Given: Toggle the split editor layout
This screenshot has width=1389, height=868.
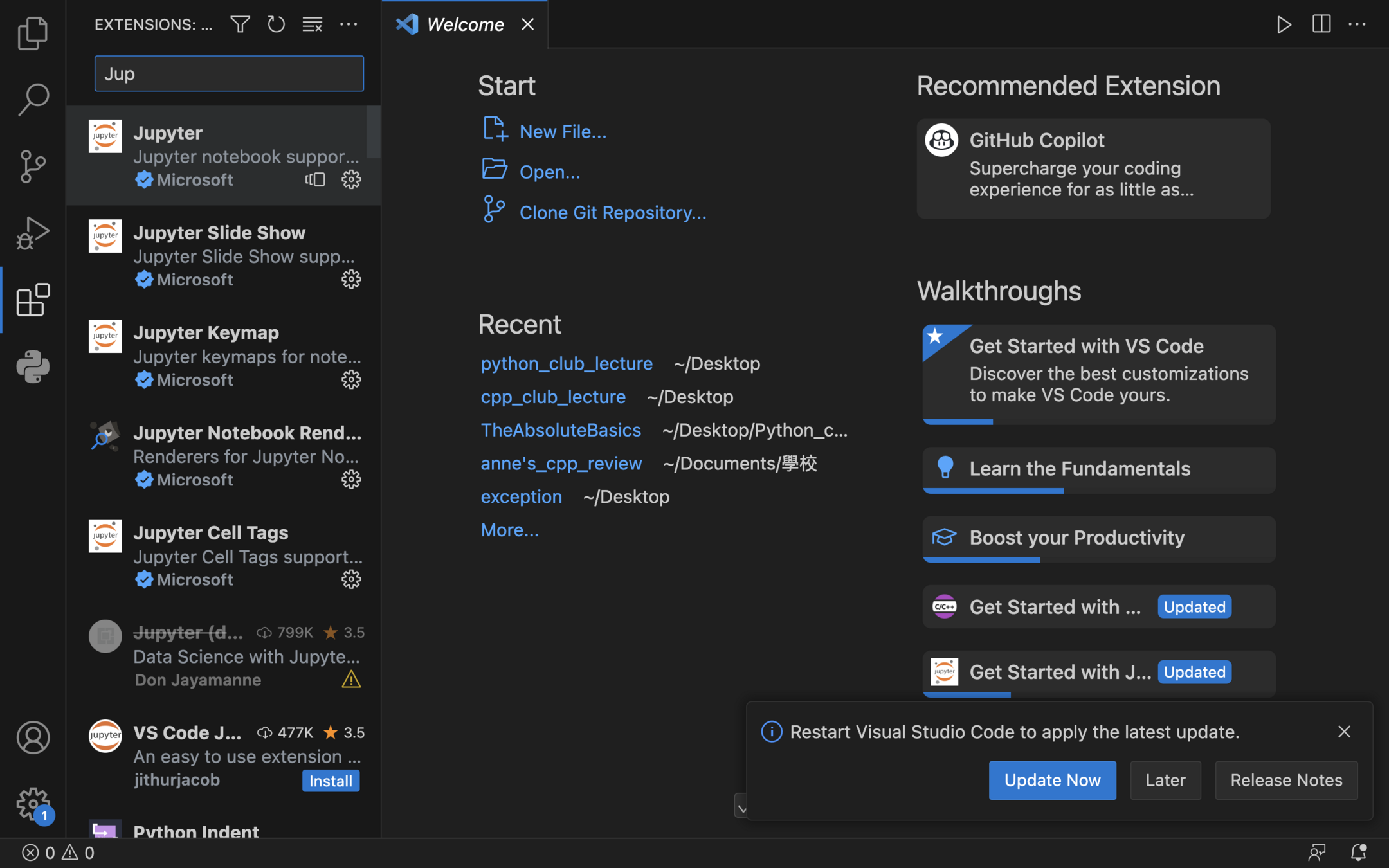Looking at the screenshot, I should click(1321, 24).
